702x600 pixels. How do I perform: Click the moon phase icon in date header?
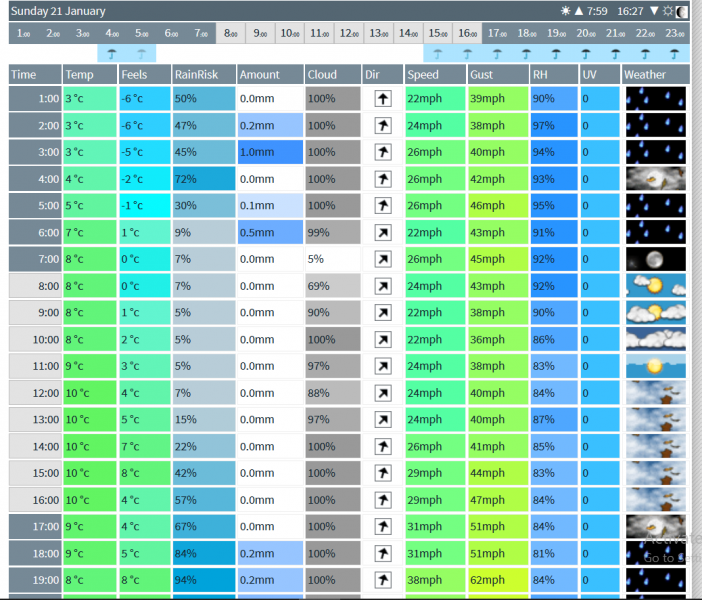pyautogui.click(x=682, y=11)
